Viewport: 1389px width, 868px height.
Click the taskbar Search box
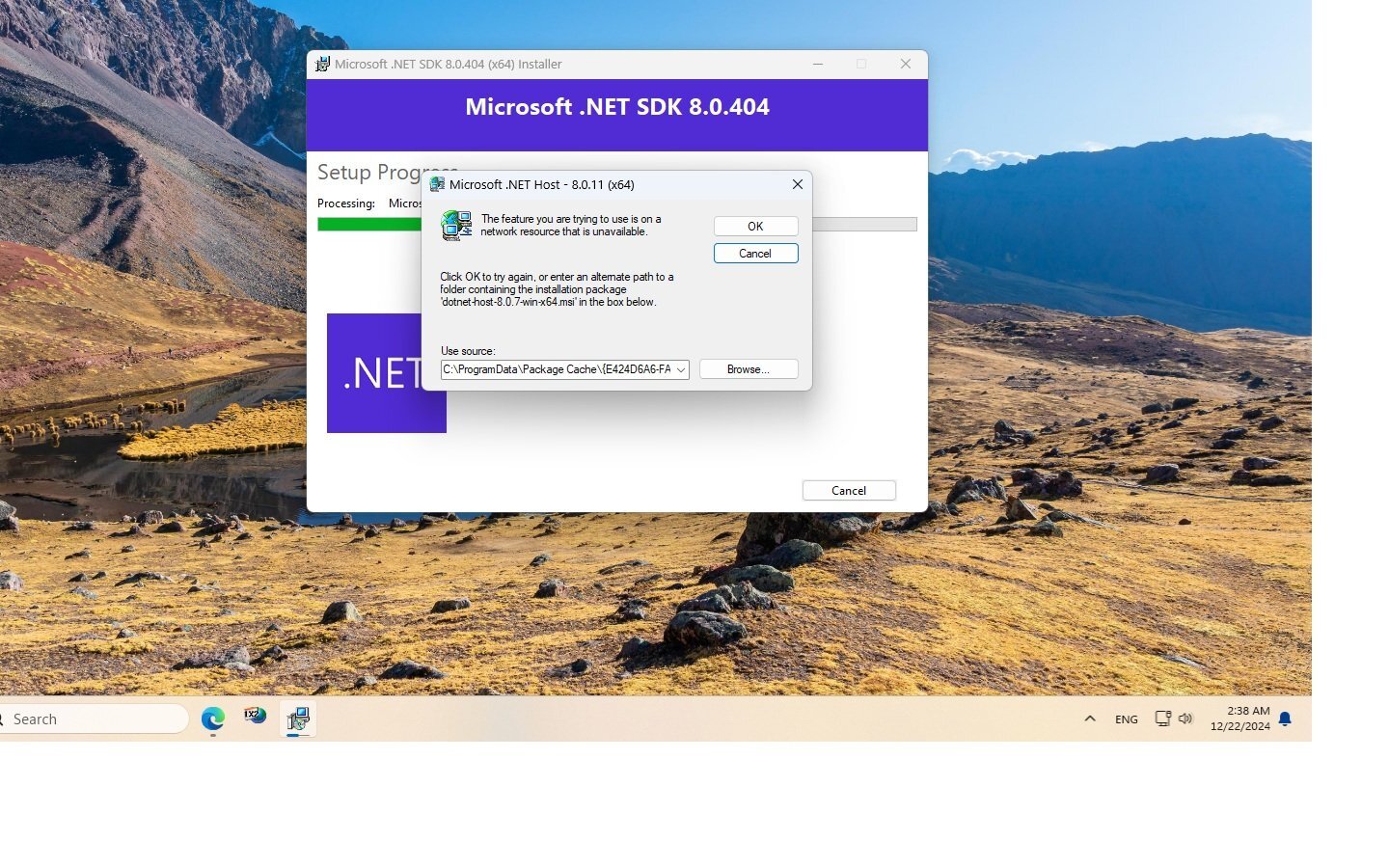94,719
